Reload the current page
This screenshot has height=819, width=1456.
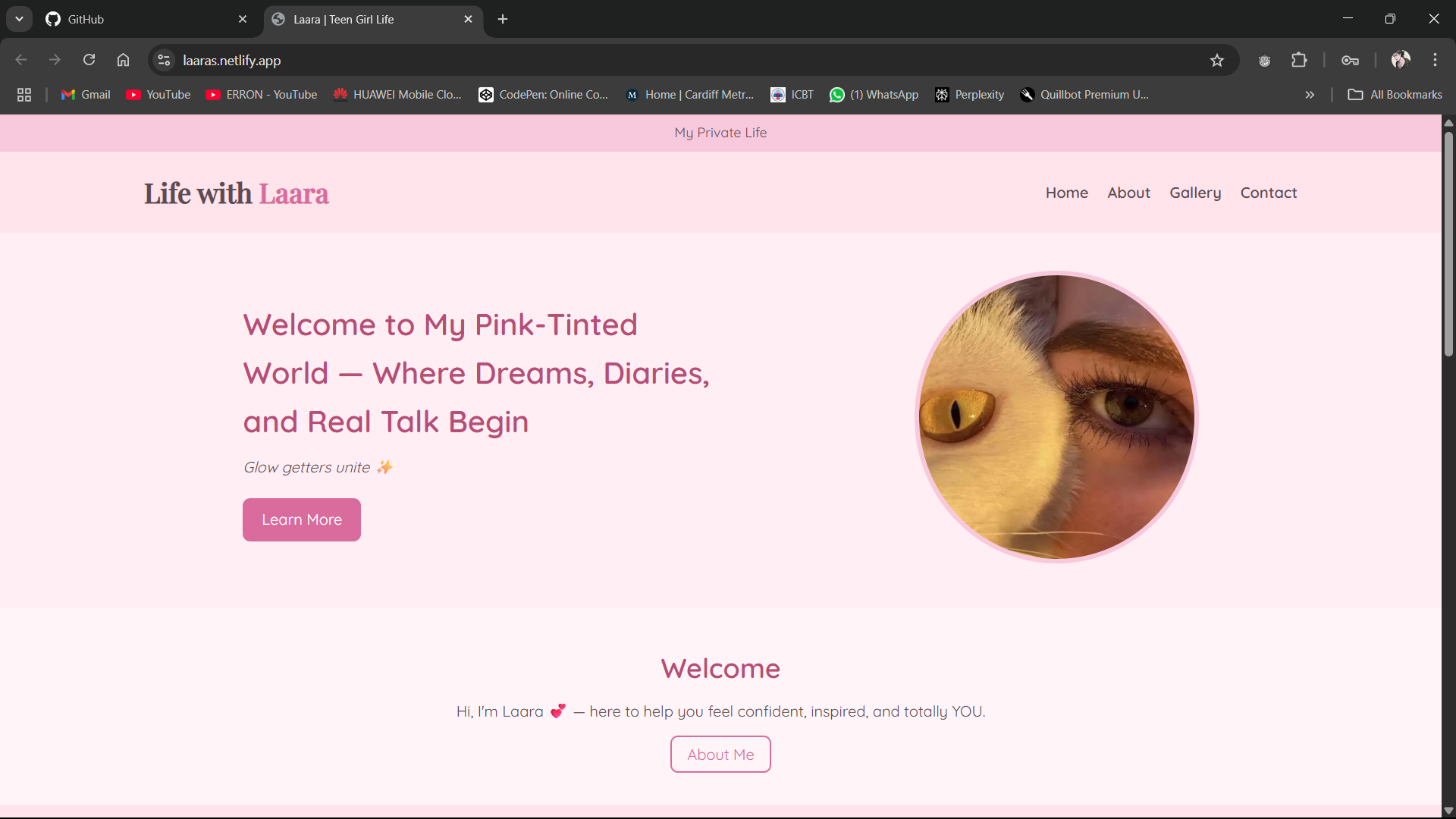tap(89, 59)
